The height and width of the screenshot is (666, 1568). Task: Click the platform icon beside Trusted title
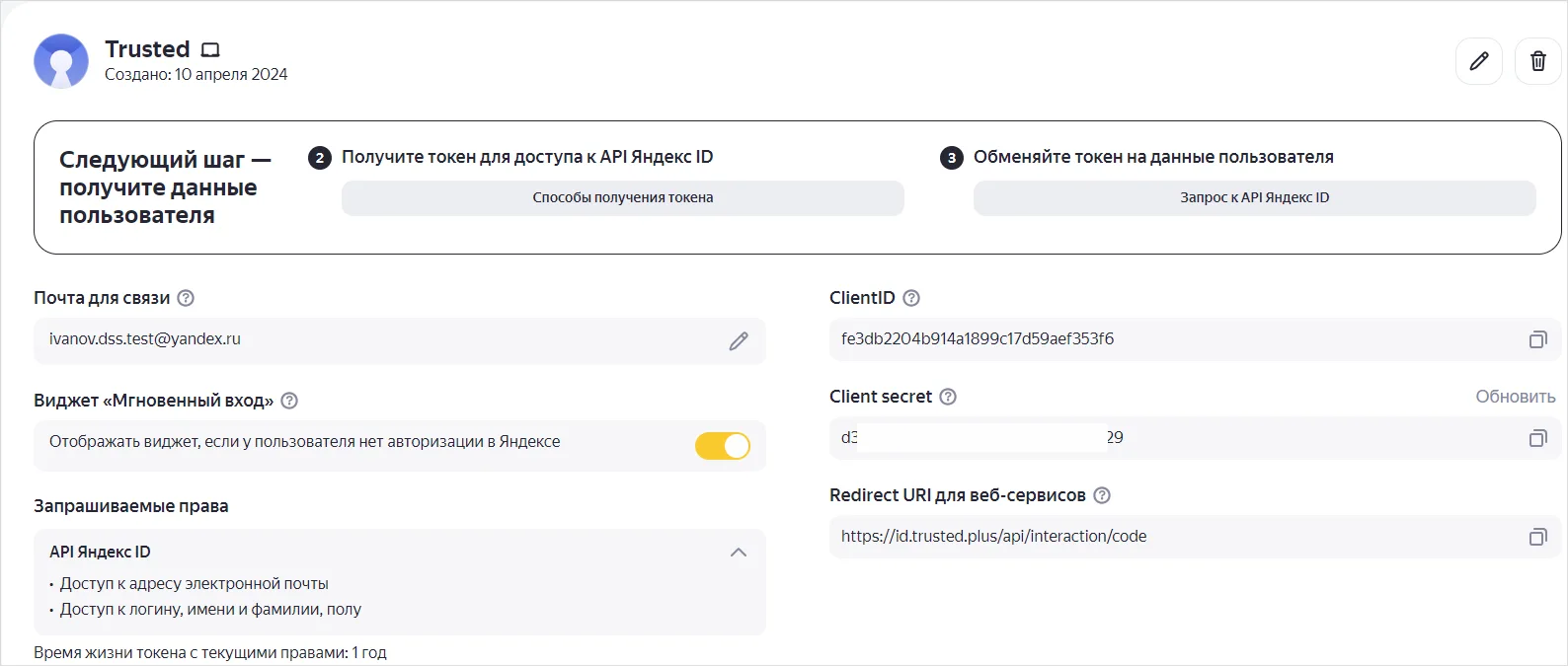coord(210,50)
